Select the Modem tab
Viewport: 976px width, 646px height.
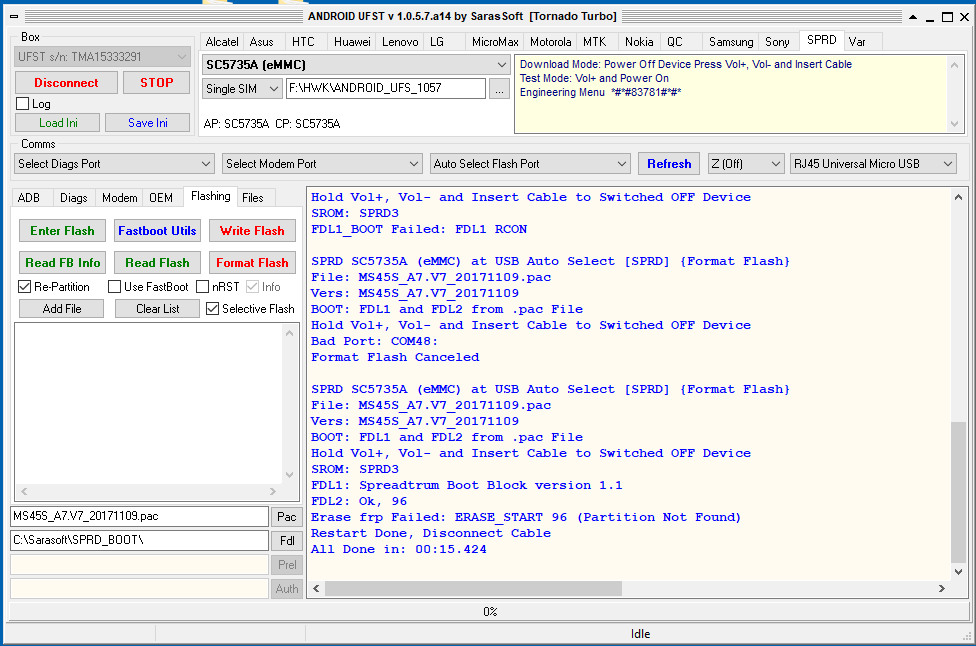point(120,198)
